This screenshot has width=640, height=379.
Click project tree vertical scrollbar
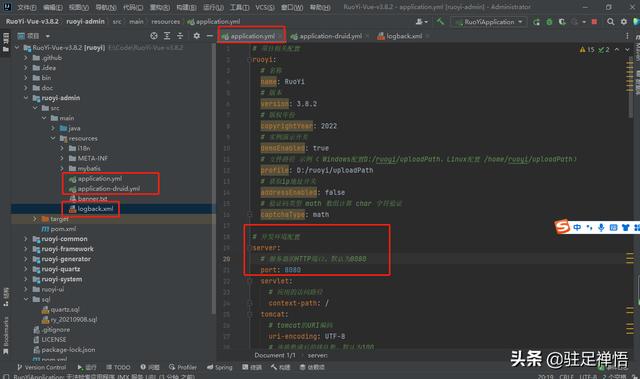click(214, 180)
